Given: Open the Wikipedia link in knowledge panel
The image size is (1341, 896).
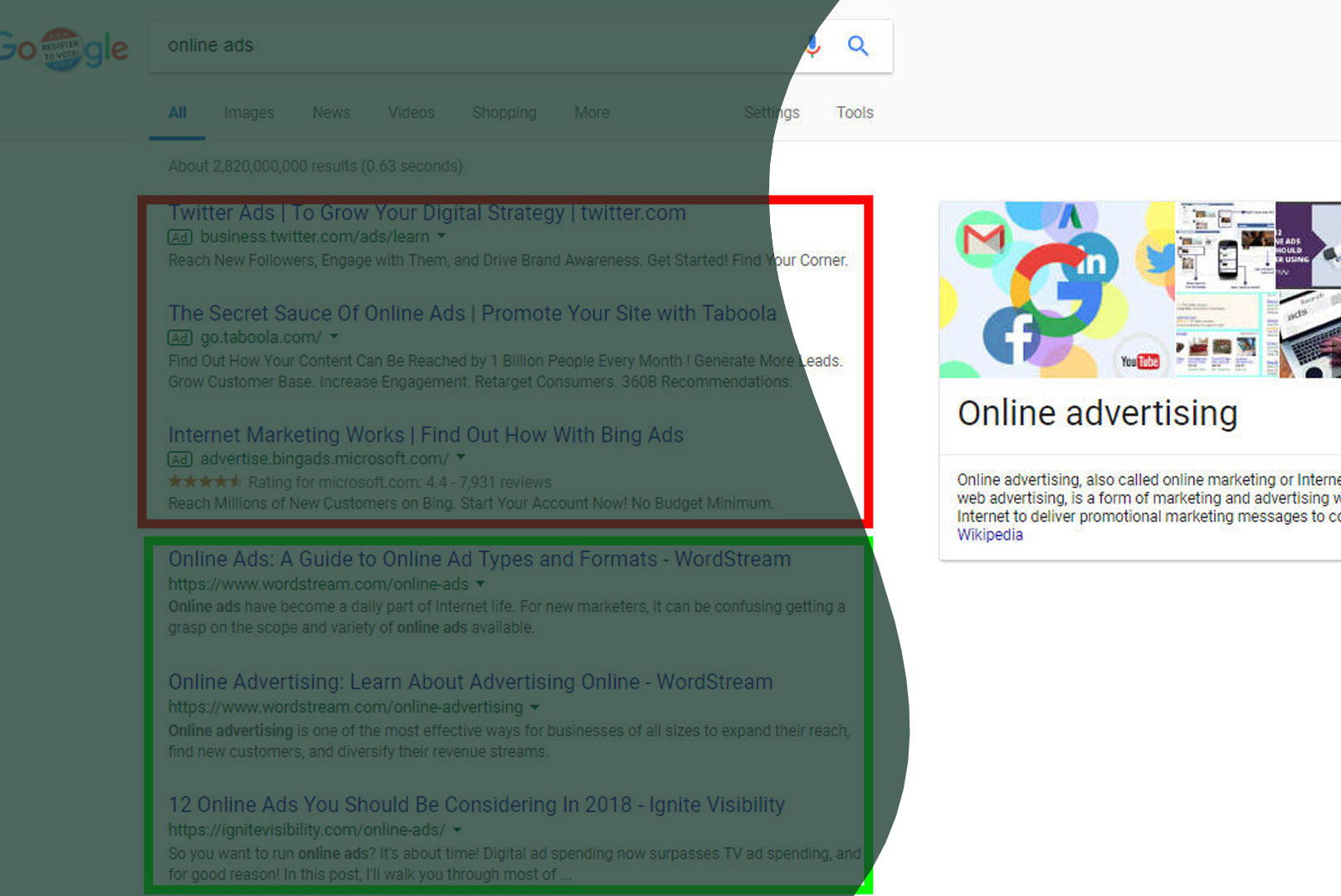Looking at the screenshot, I should coord(990,535).
